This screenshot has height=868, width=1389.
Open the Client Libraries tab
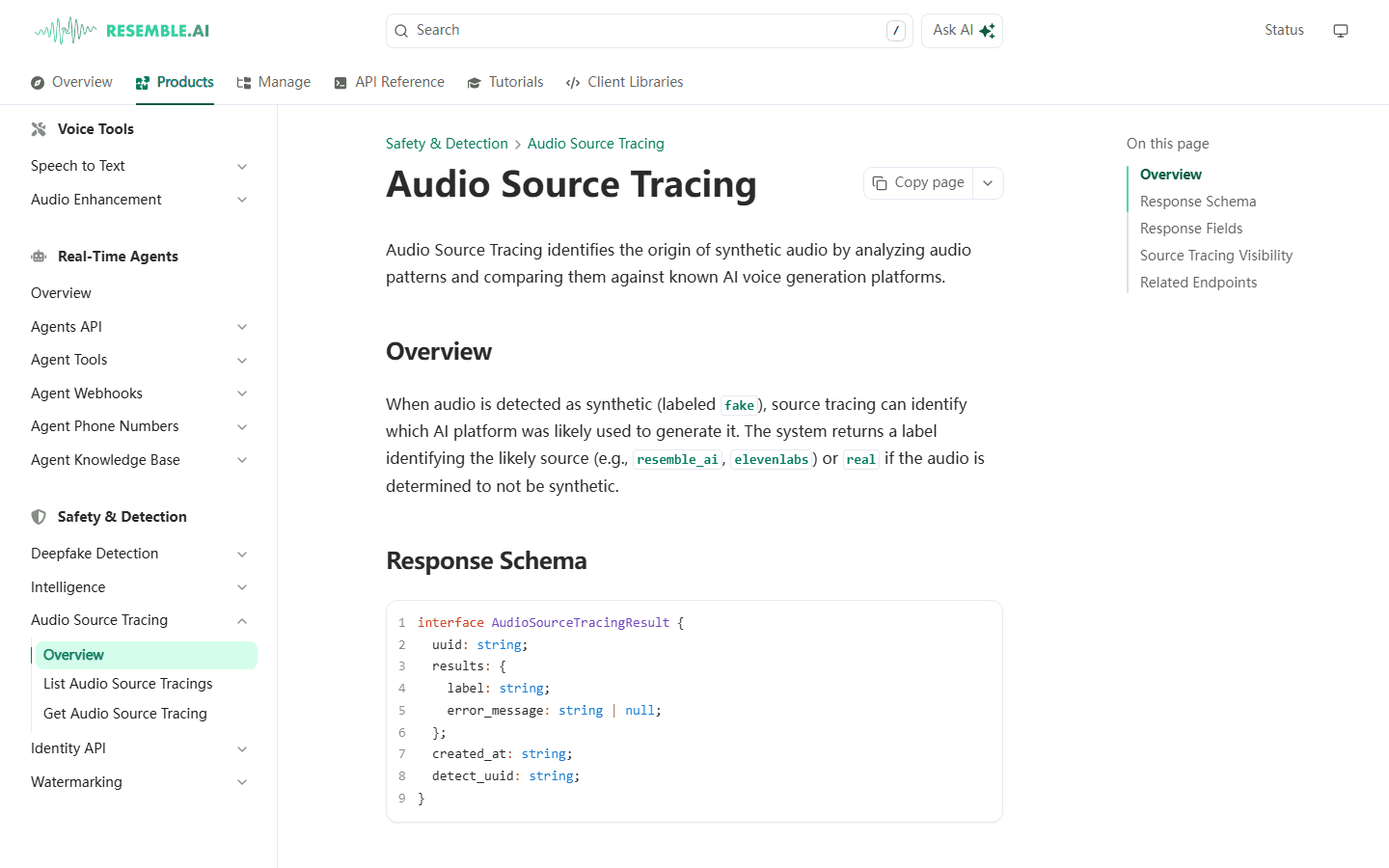coord(625,82)
